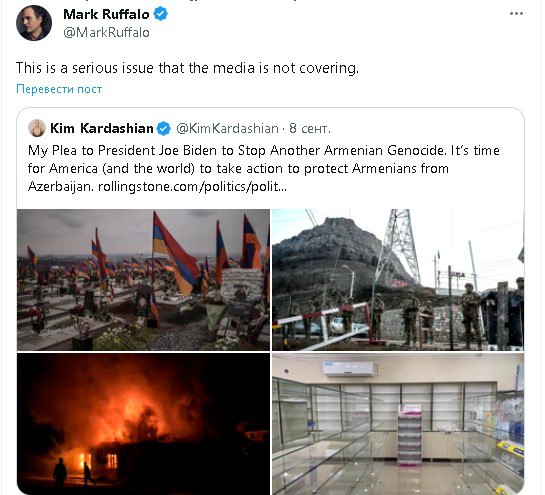Image resolution: width=545 pixels, height=495 pixels.
Task: Open the rollingstone.com article link
Action: coord(193,187)
